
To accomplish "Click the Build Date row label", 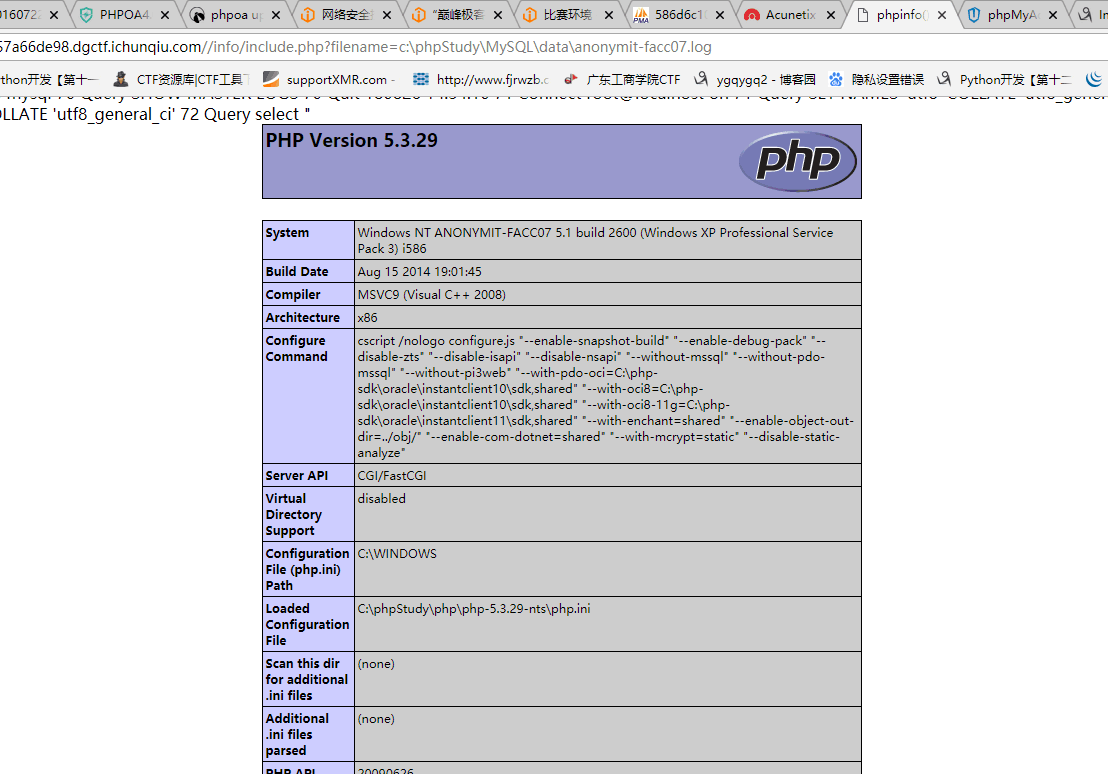I will point(297,271).
